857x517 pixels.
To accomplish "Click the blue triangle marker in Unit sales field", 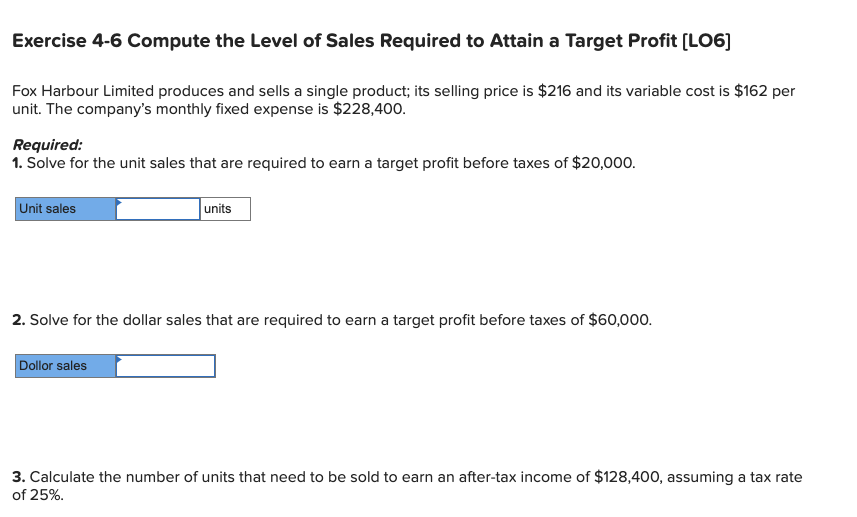I will (x=119, y=202).
